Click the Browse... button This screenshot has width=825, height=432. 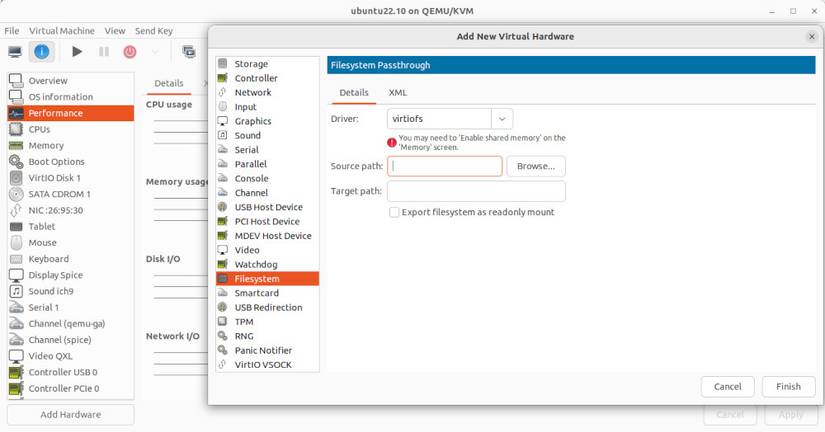point(536,166)
